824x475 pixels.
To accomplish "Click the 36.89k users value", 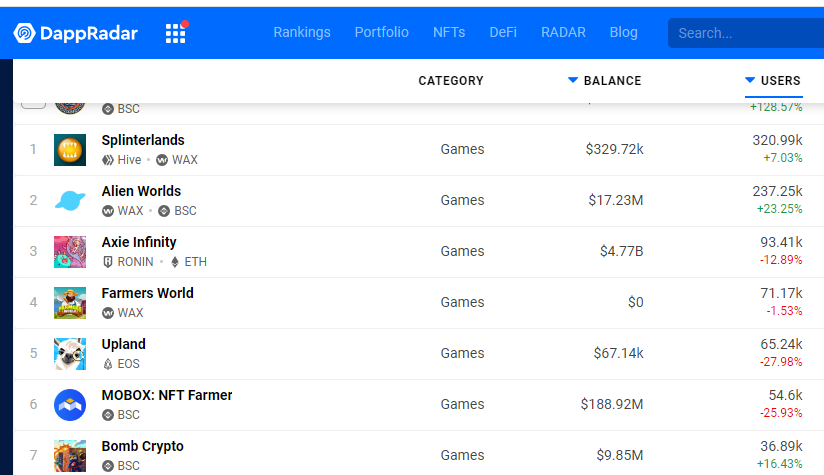I will tap(781, 446).
